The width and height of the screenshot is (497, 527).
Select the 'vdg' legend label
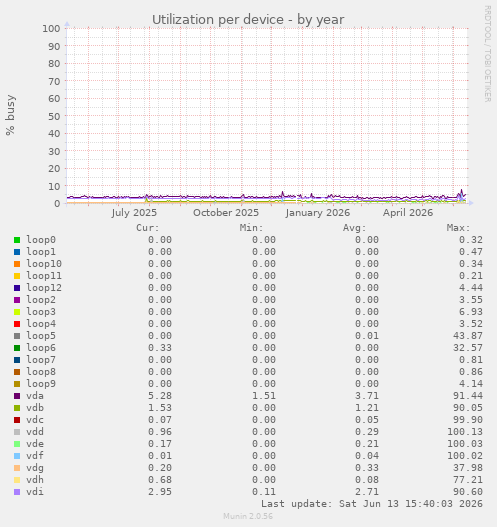coord(35,468)
